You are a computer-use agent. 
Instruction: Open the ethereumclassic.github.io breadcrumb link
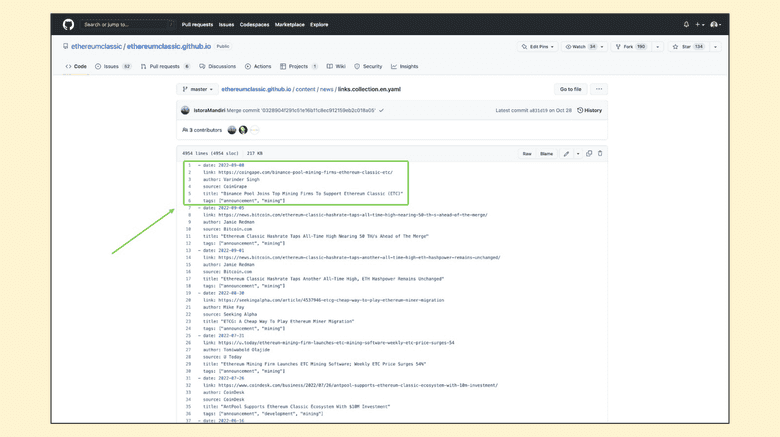[x=256, y=89]
